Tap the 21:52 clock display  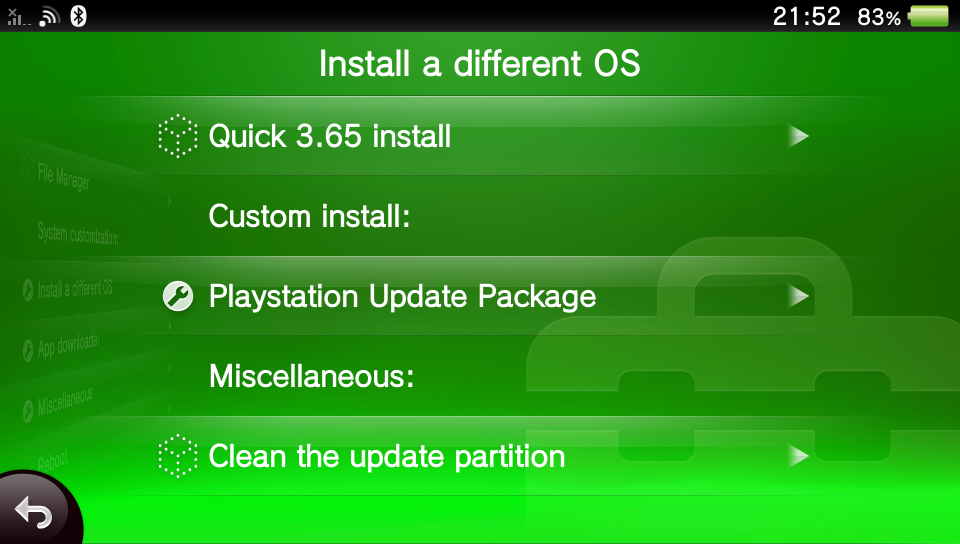pyautogui.click(x=806, y=17)
